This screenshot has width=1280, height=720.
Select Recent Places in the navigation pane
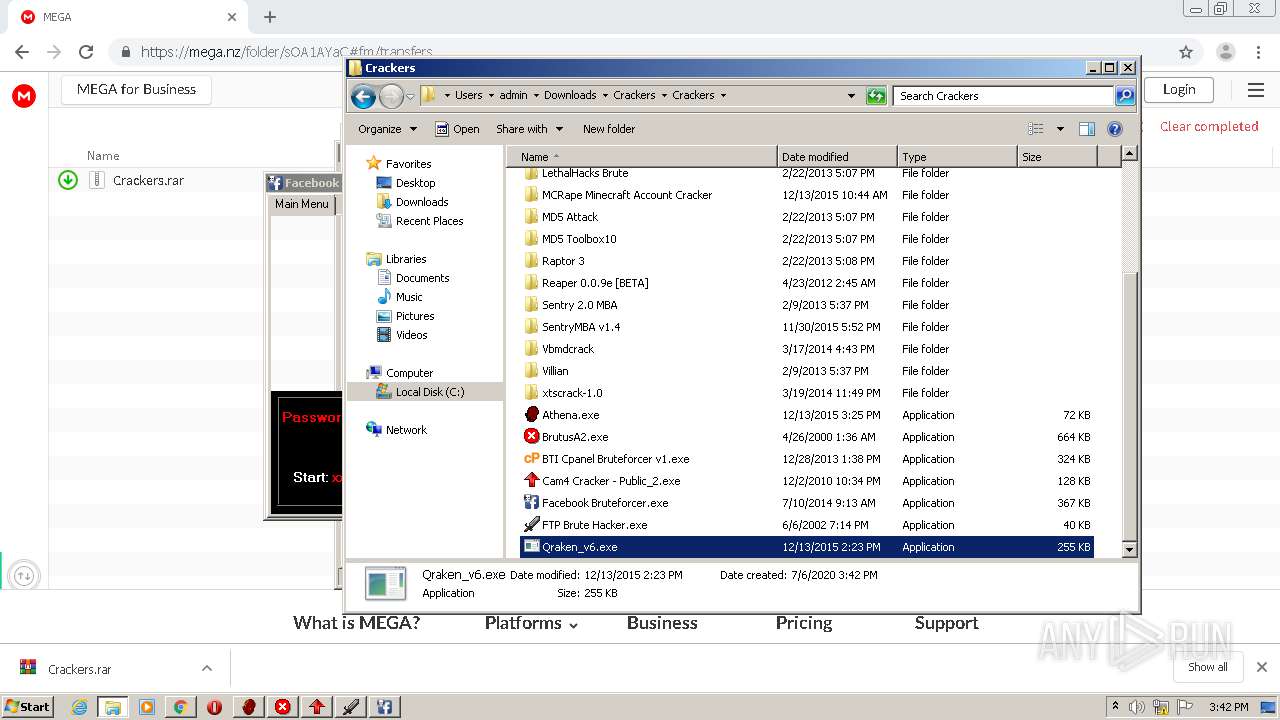(429, 221)
